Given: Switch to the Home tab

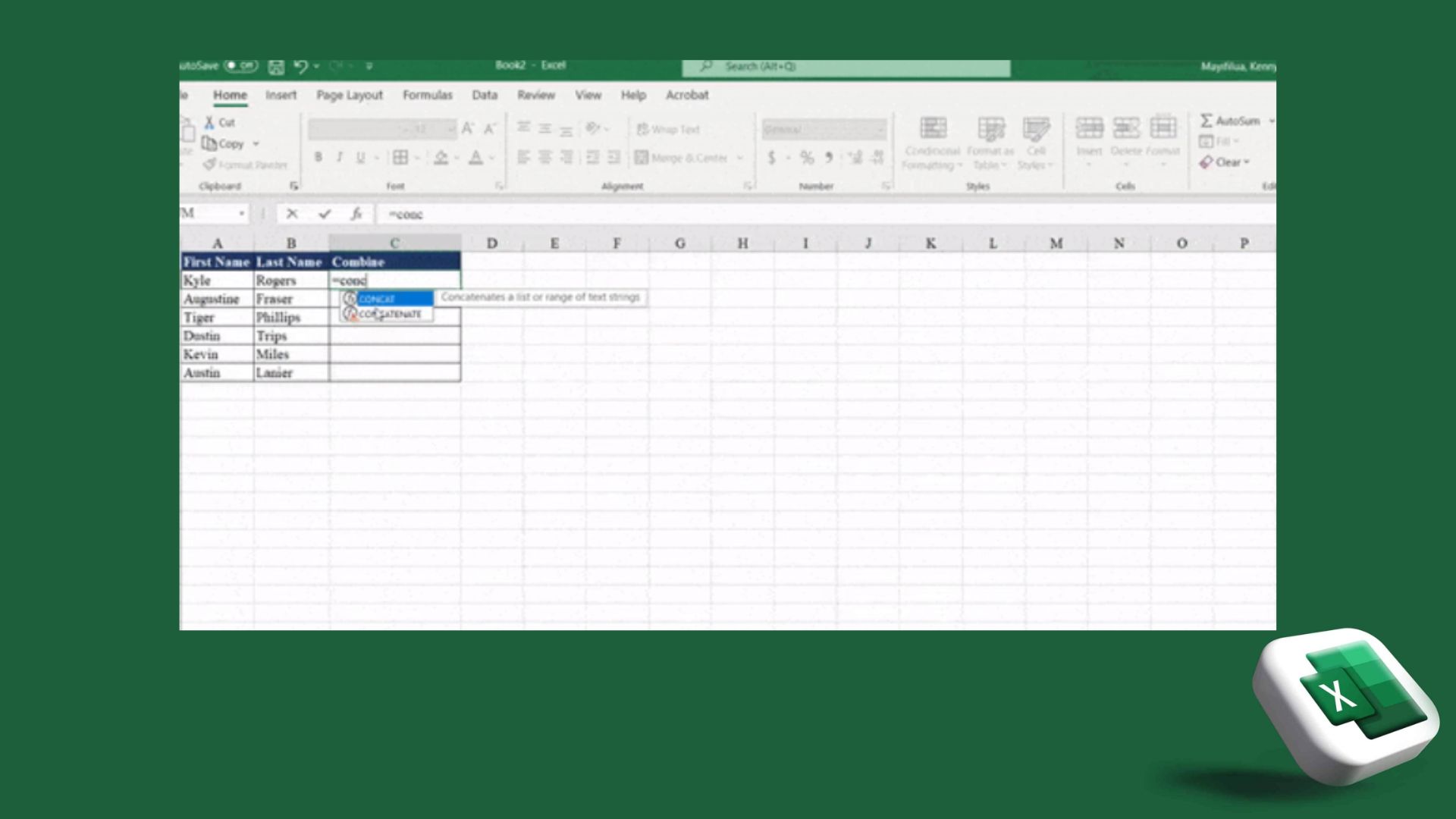Looking at the screenshot, I should coord(230,95).
